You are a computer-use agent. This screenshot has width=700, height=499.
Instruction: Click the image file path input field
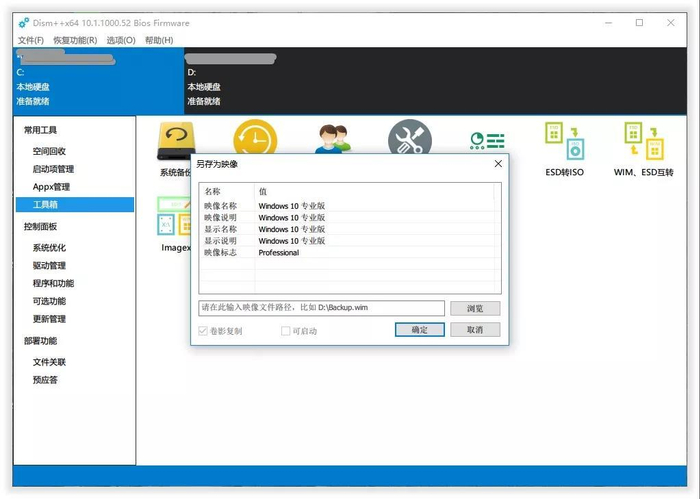(x=321, y=308)
